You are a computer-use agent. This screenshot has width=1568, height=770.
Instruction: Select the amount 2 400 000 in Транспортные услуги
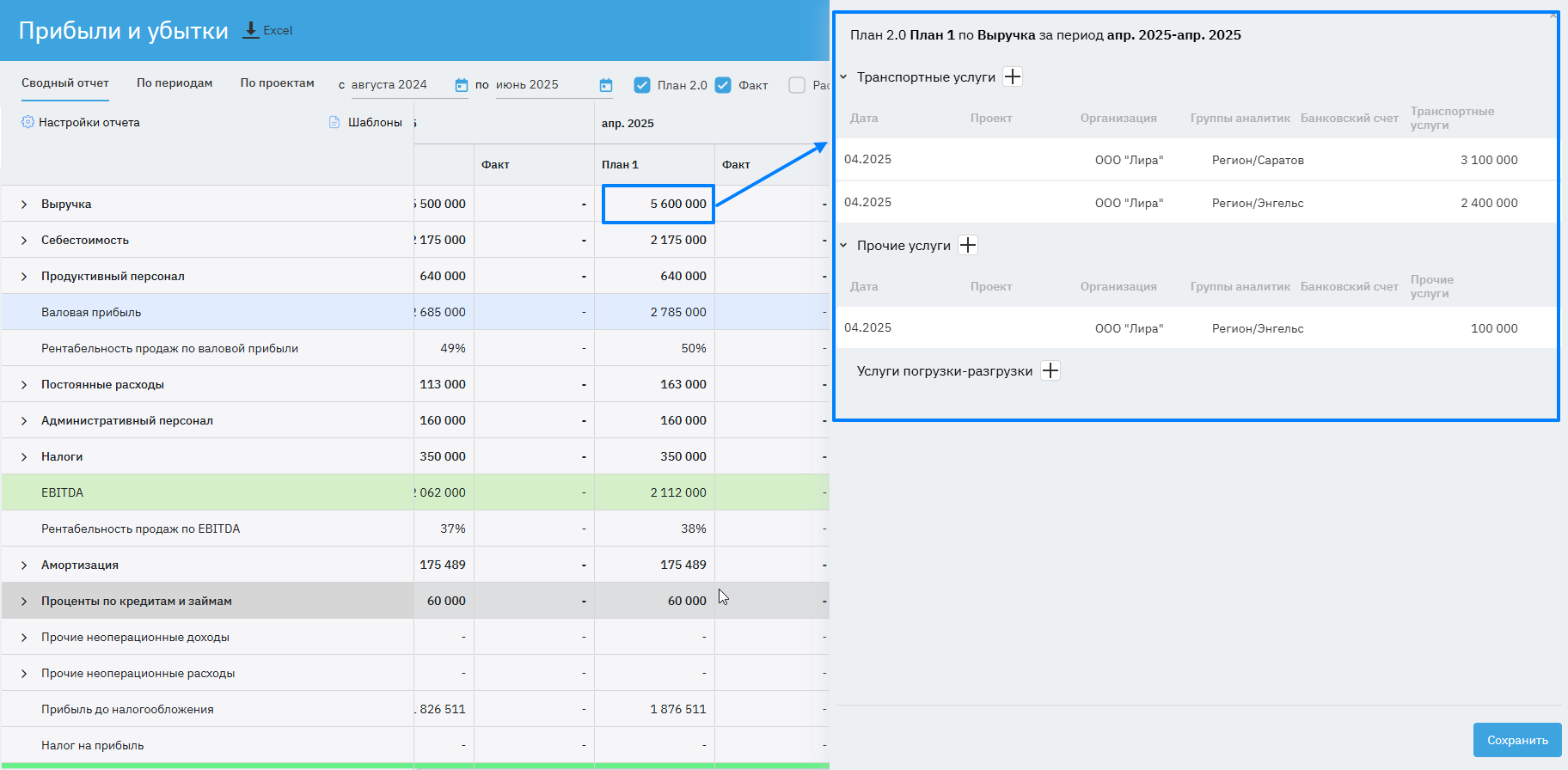pos(1489,203)
